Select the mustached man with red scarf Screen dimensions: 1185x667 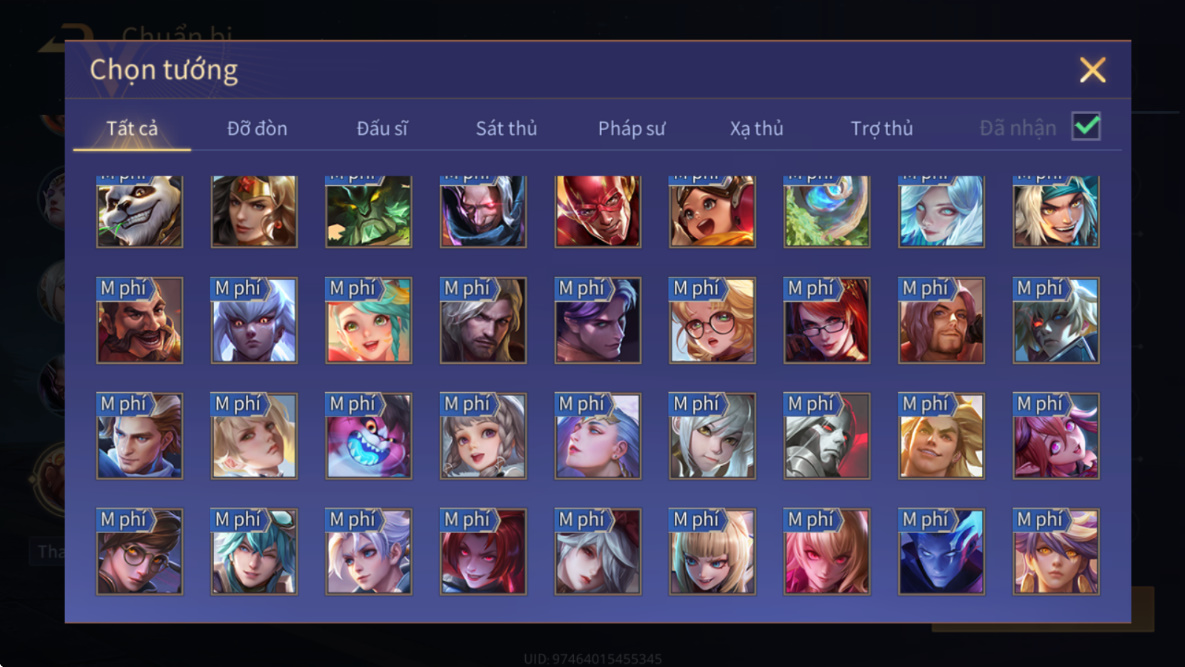pyautogui.click(x=139, y=320)
